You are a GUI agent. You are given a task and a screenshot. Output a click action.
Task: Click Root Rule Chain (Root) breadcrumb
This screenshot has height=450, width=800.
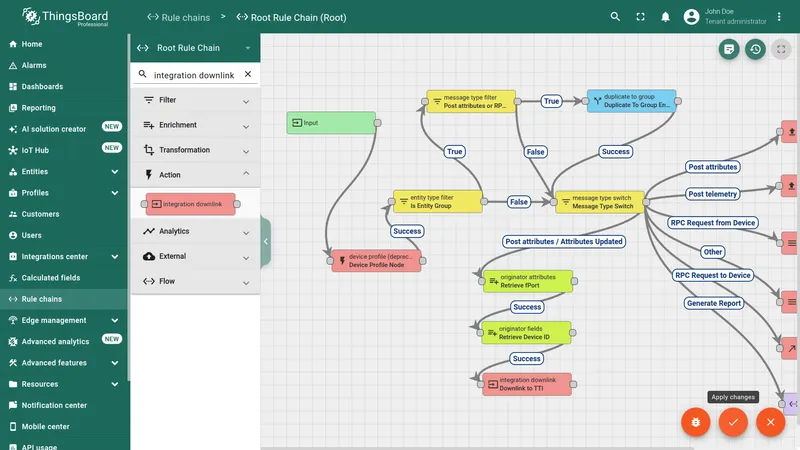pos(291,17)
